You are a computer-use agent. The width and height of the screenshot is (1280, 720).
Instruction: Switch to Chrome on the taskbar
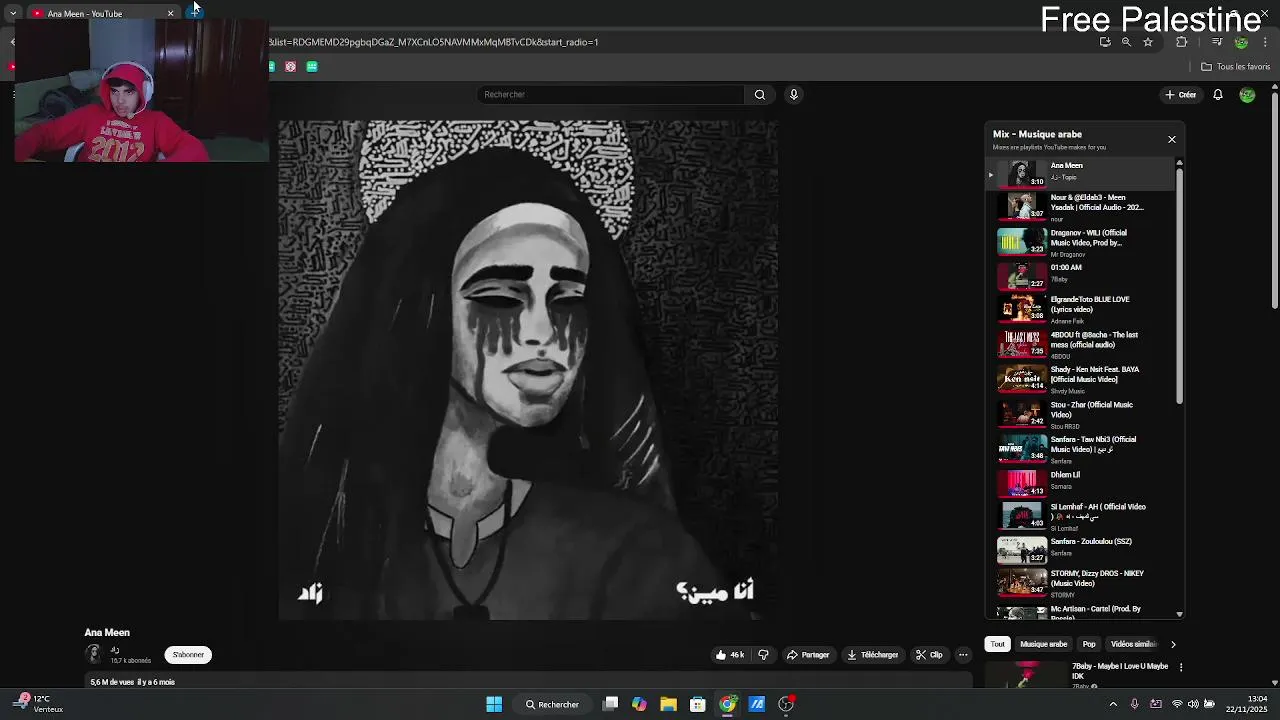727,704
